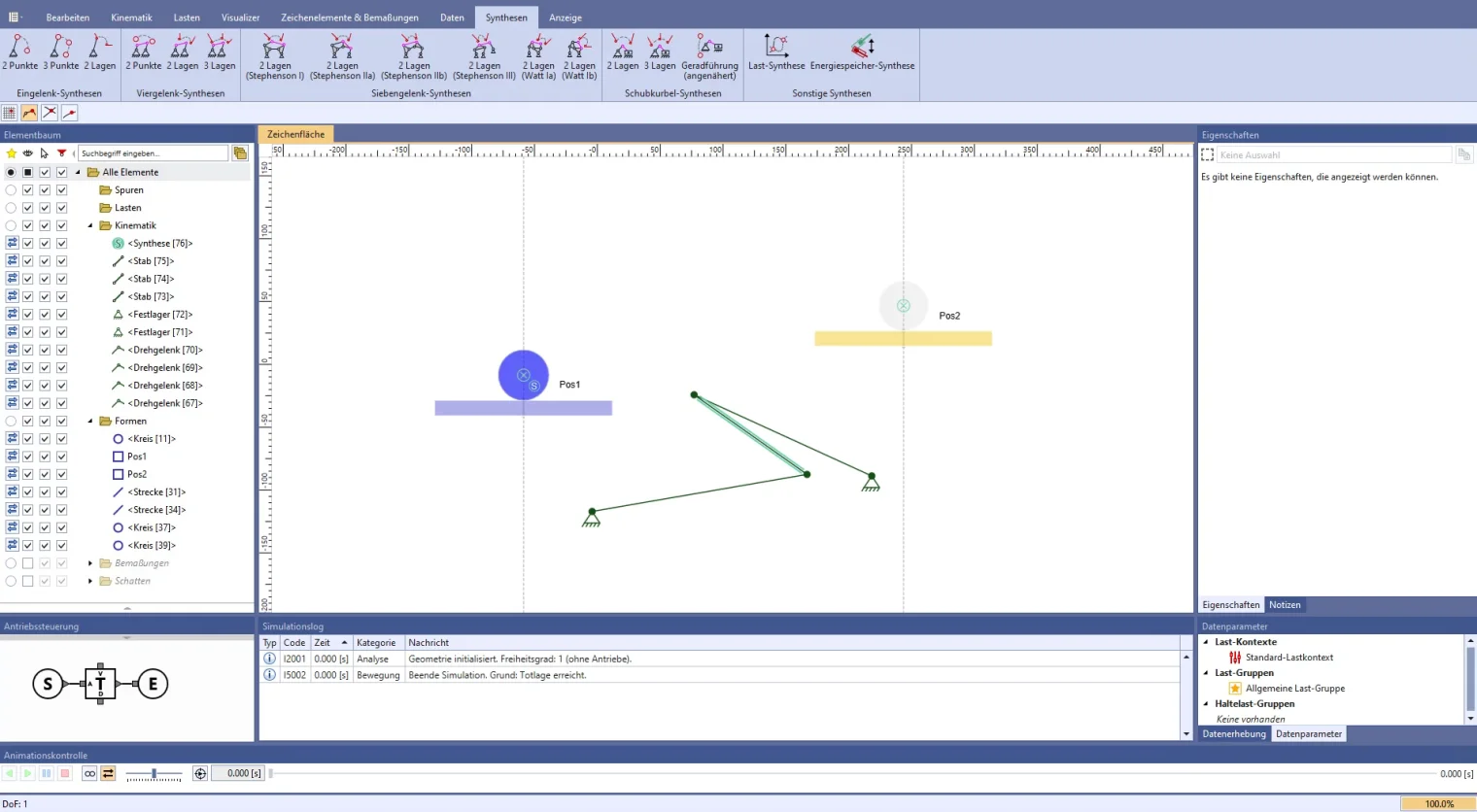
Task: Click the favorites star icon in Elementbaum
Action: tap(11, 153)
